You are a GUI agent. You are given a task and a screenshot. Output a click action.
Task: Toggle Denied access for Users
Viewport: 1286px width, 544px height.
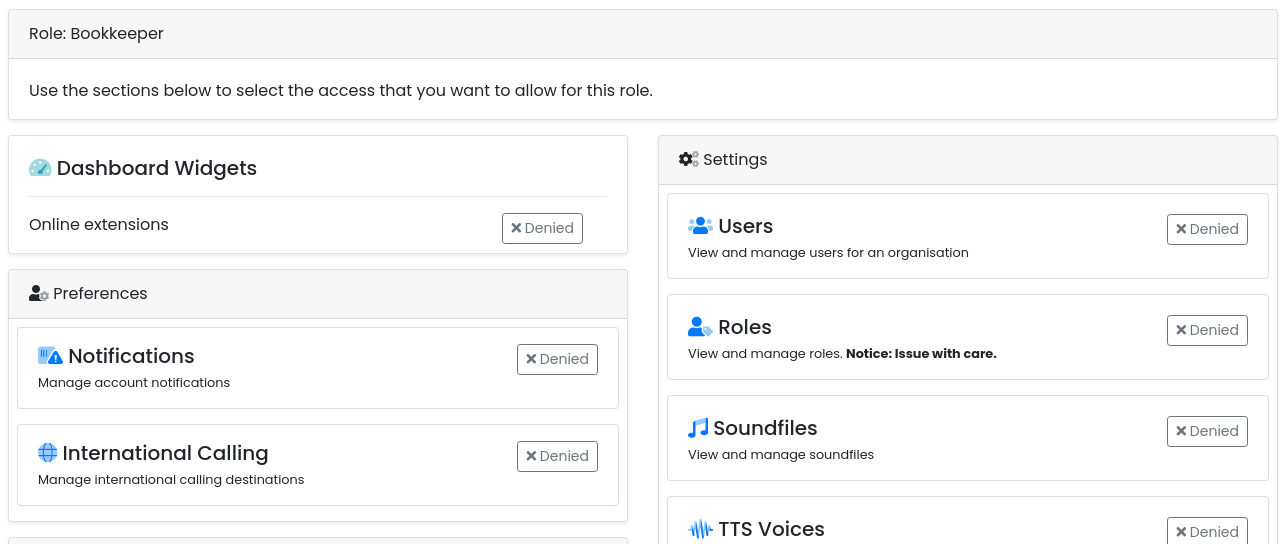coord(1207,229)
